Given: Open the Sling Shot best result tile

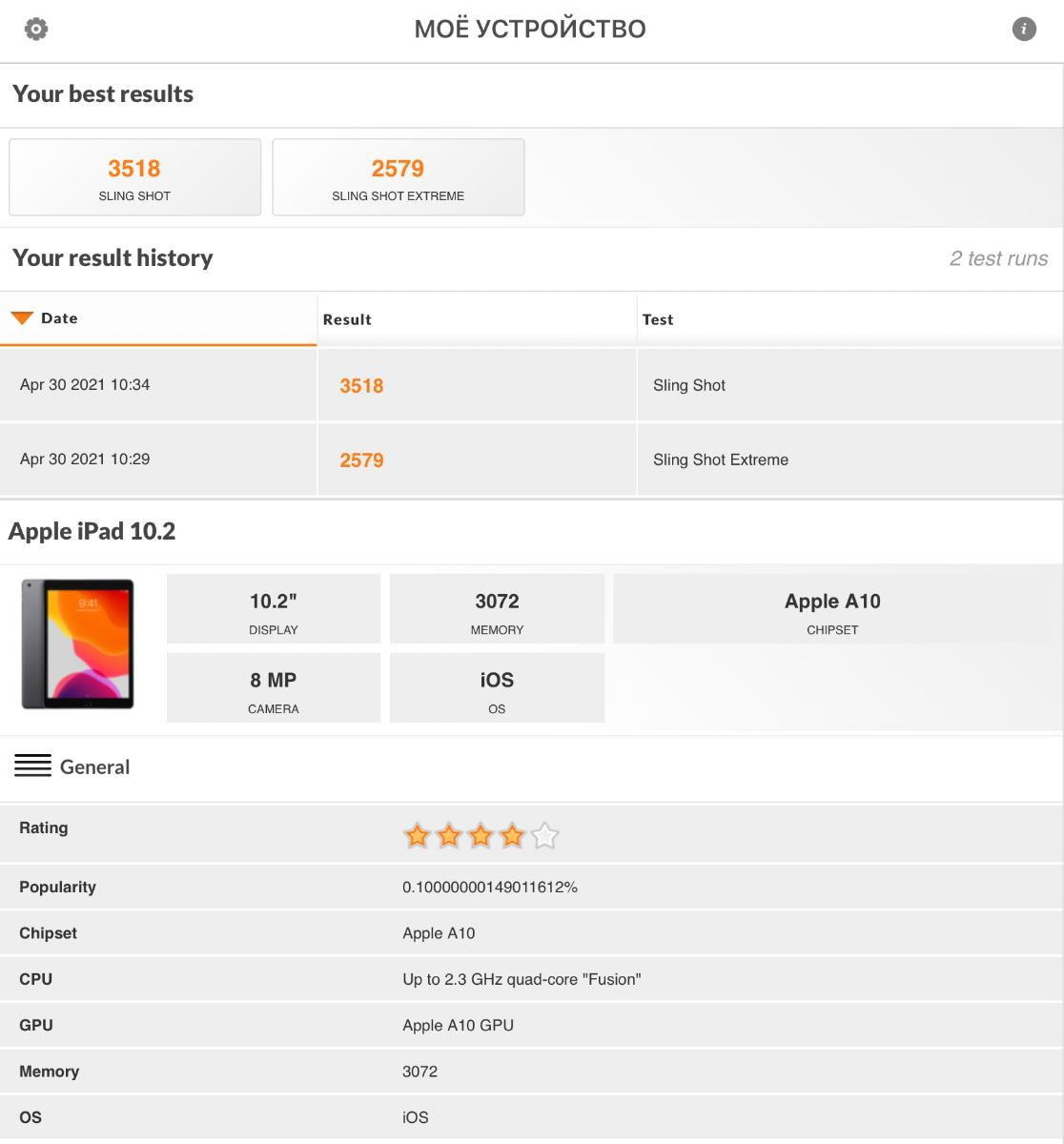Looking at the screenshot, I should [x=134, y=177].
